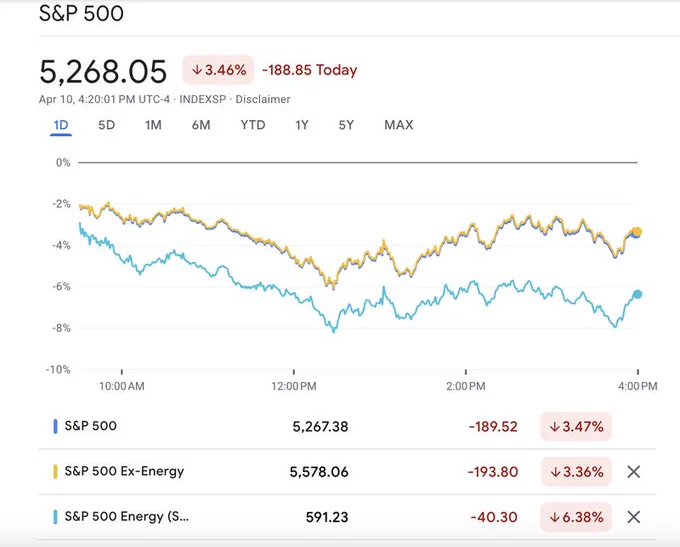Click the 6.38% down badge for Energy
The width and height of the screenshot is (680, 547).
576,517
